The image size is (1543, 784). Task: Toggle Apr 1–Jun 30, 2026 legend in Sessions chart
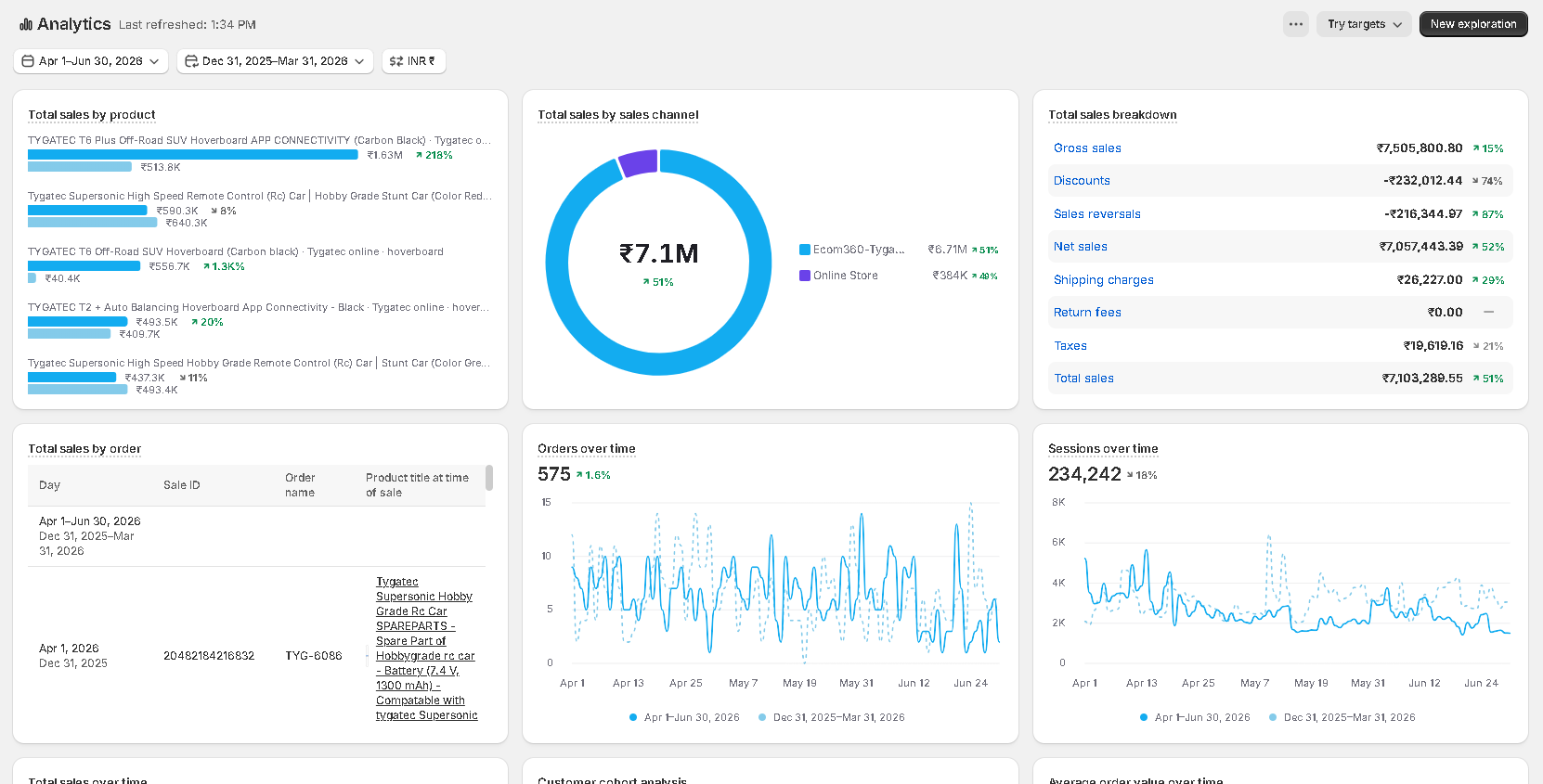(1195, 717)
